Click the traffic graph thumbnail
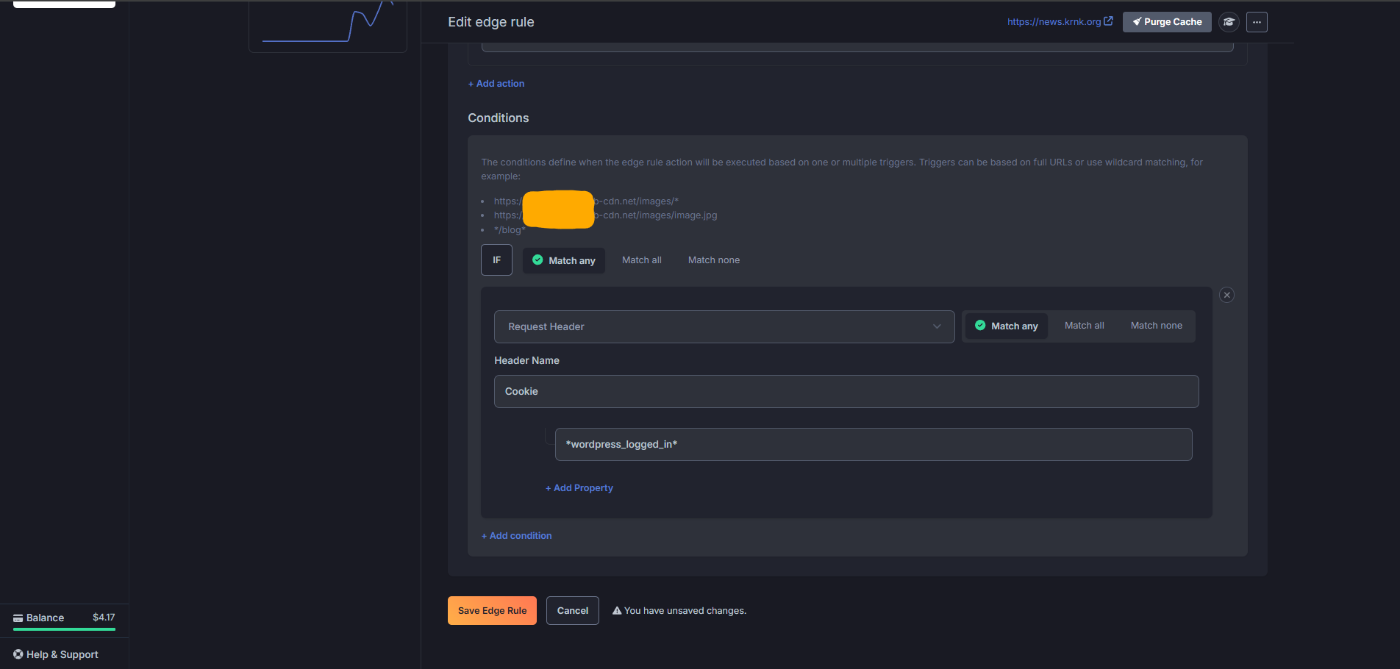Screen dimensions: 1400x669 tap(328, 25)
